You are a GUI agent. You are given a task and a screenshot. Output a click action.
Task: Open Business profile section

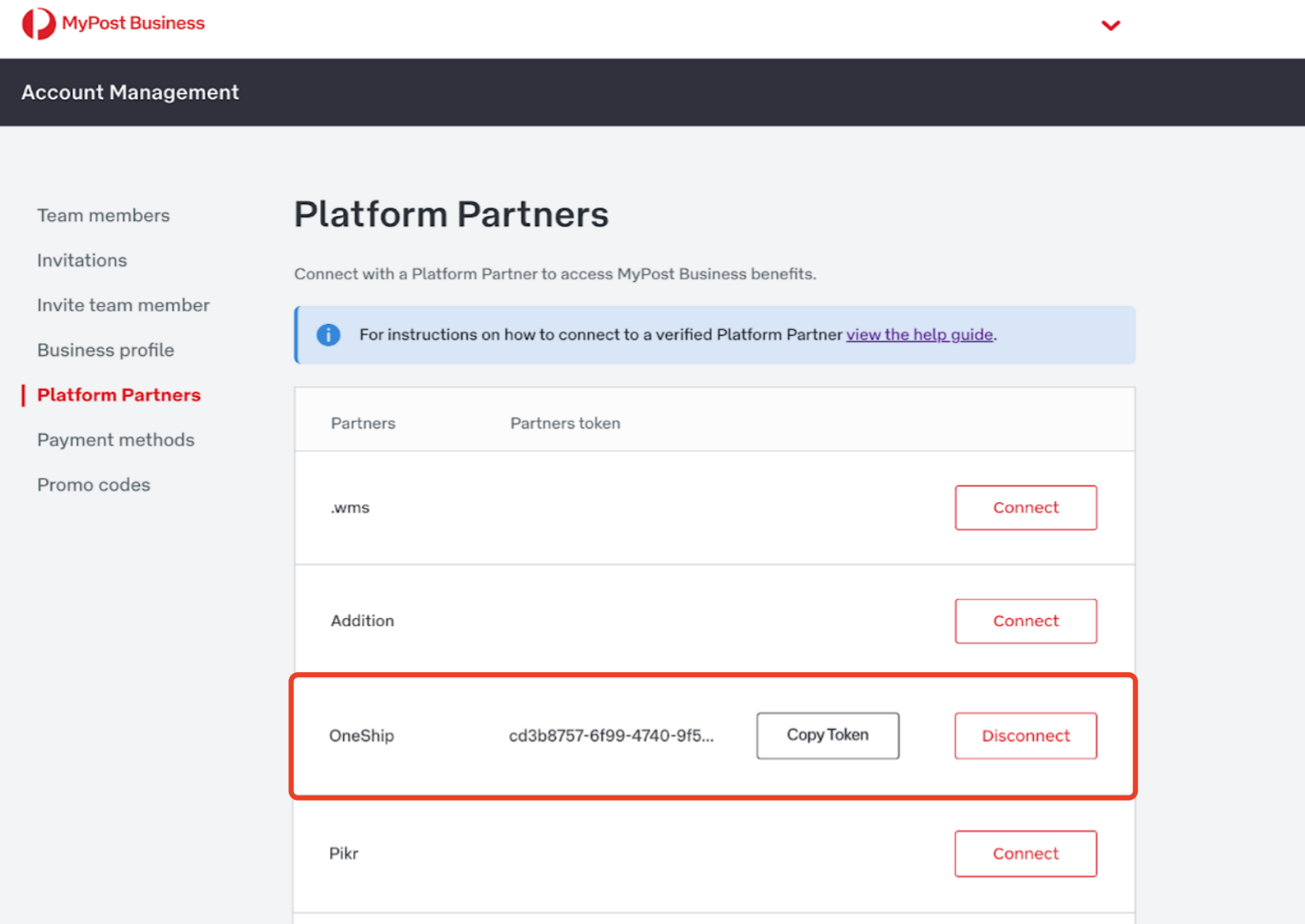pos(105,350)
